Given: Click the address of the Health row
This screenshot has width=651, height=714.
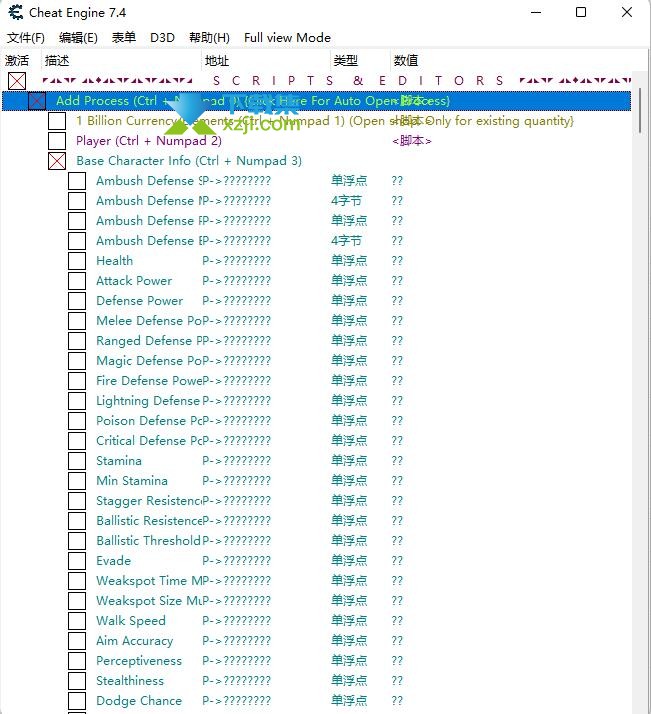Looking at the screenshot, I should pos(237,261).
